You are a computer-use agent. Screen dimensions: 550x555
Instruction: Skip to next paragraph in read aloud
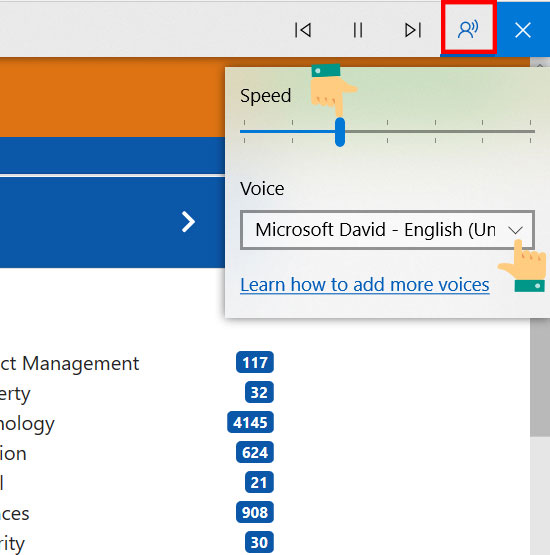[413, 30]
